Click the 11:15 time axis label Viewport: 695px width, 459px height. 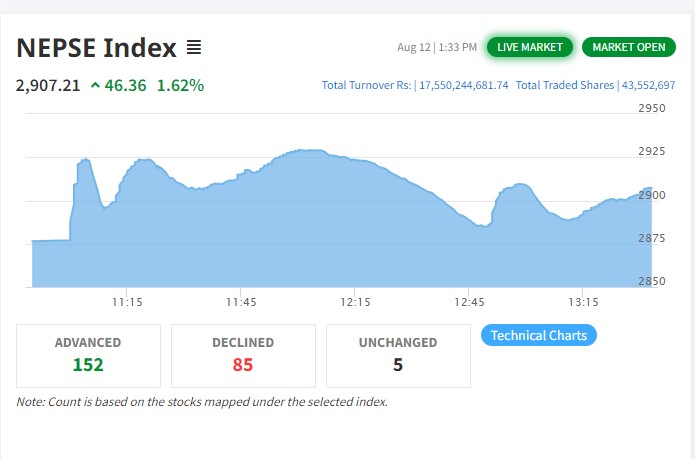click(127, 302)
